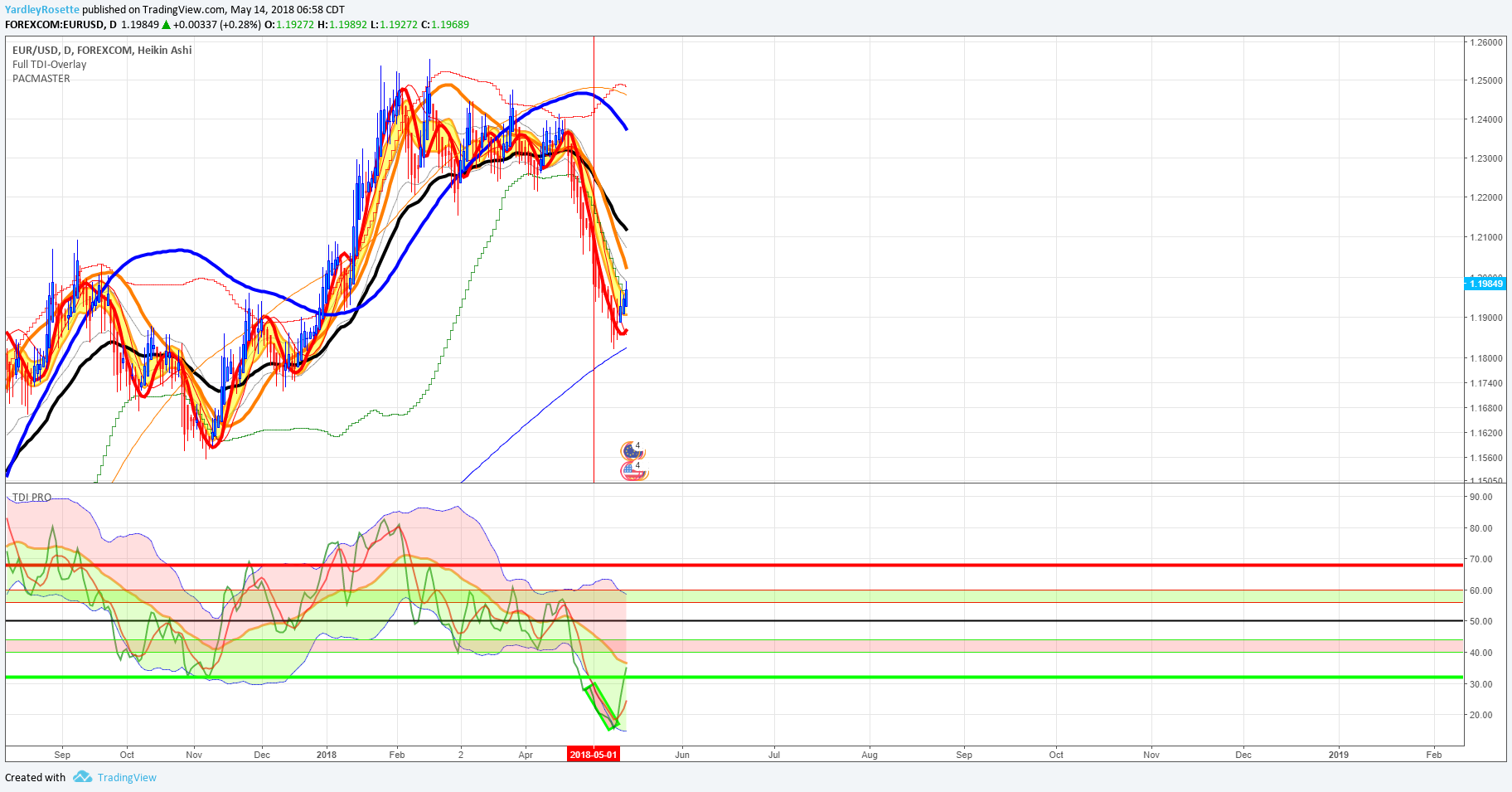Click the 2019 label on time axis

click(1339, 756)
